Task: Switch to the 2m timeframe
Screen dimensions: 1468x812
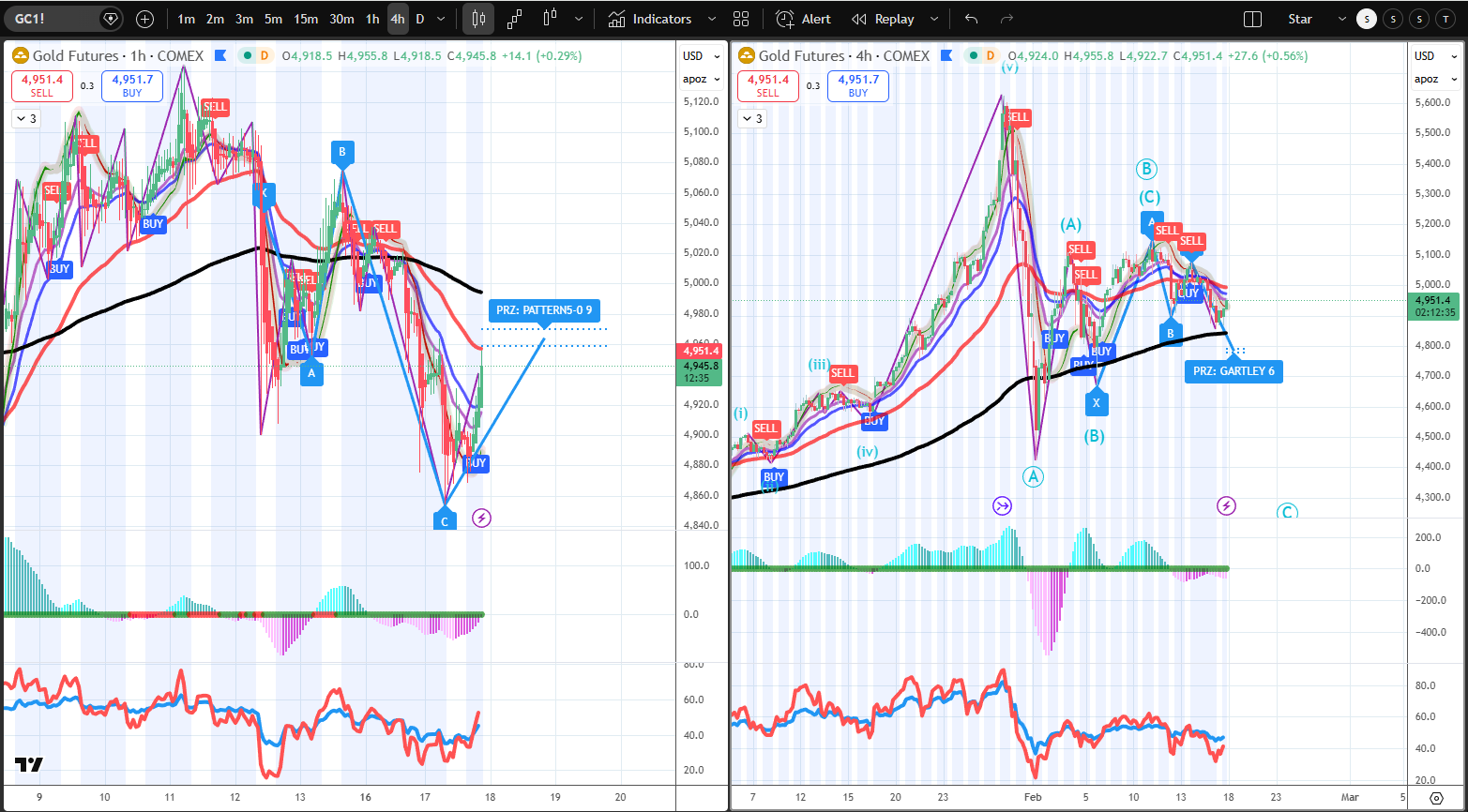Action: click(215, 19)
